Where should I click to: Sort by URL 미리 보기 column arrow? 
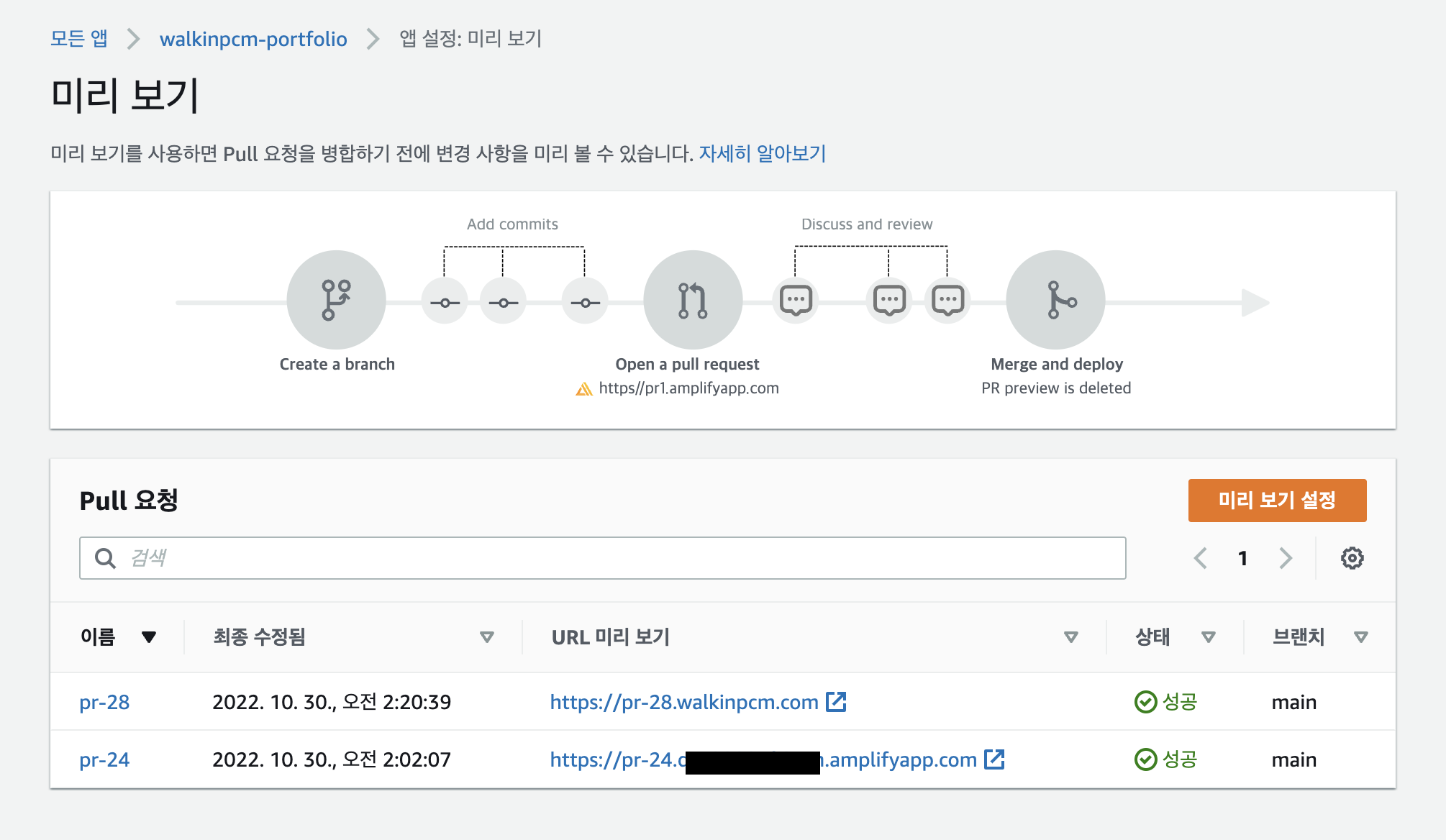pos(1070,637)
